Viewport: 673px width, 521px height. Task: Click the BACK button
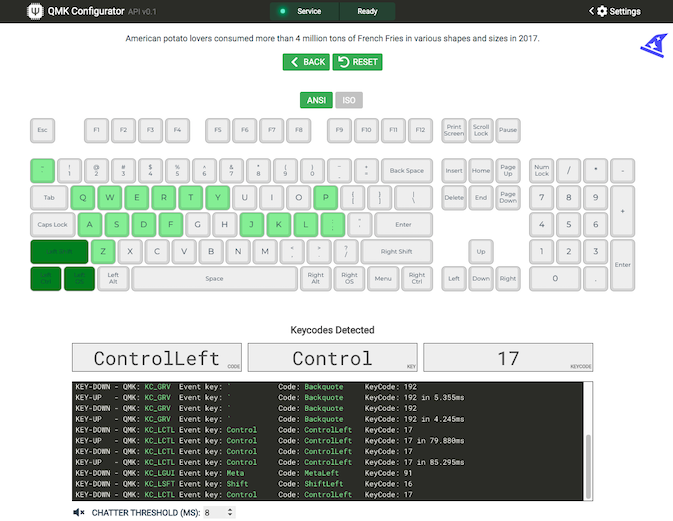[306, 62]
